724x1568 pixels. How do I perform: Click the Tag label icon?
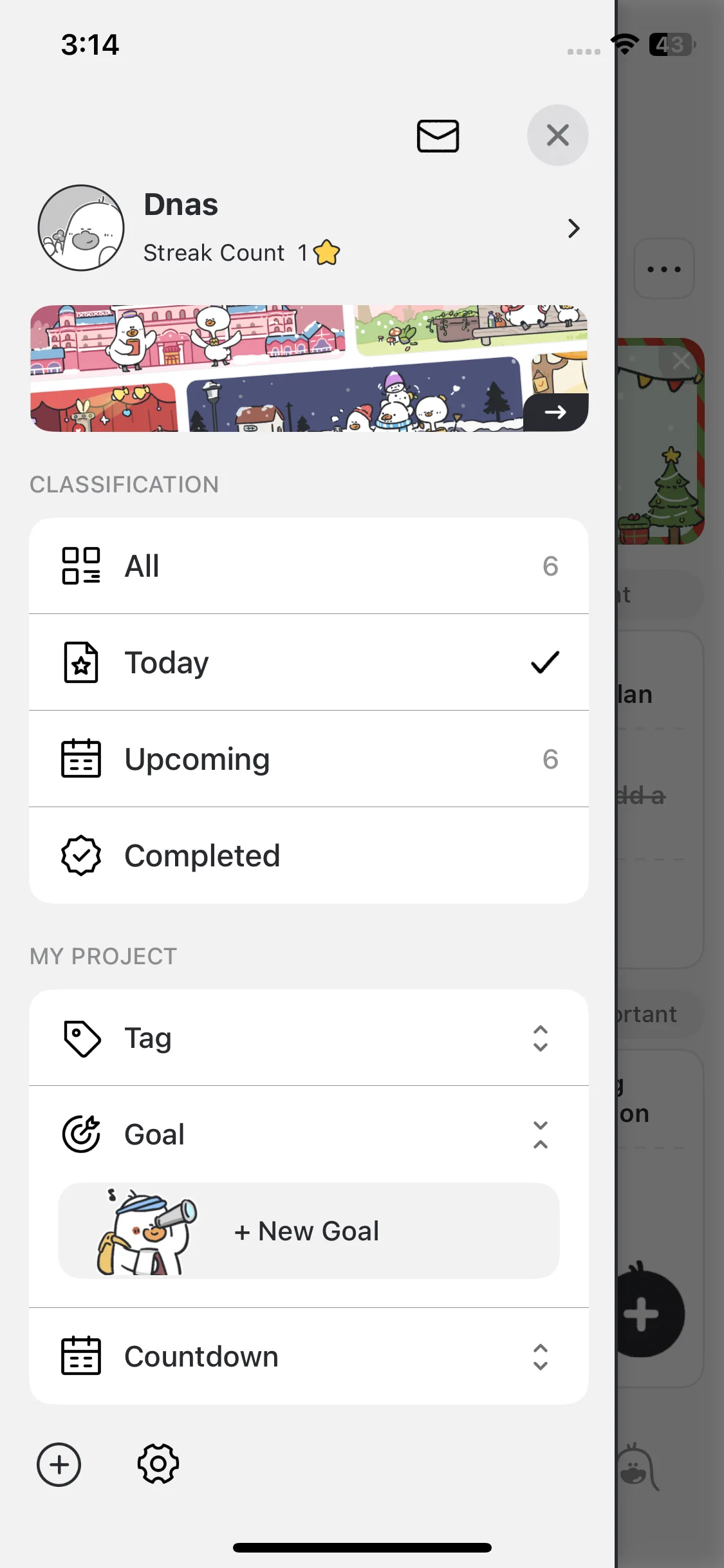click(x=82, y=1038)
